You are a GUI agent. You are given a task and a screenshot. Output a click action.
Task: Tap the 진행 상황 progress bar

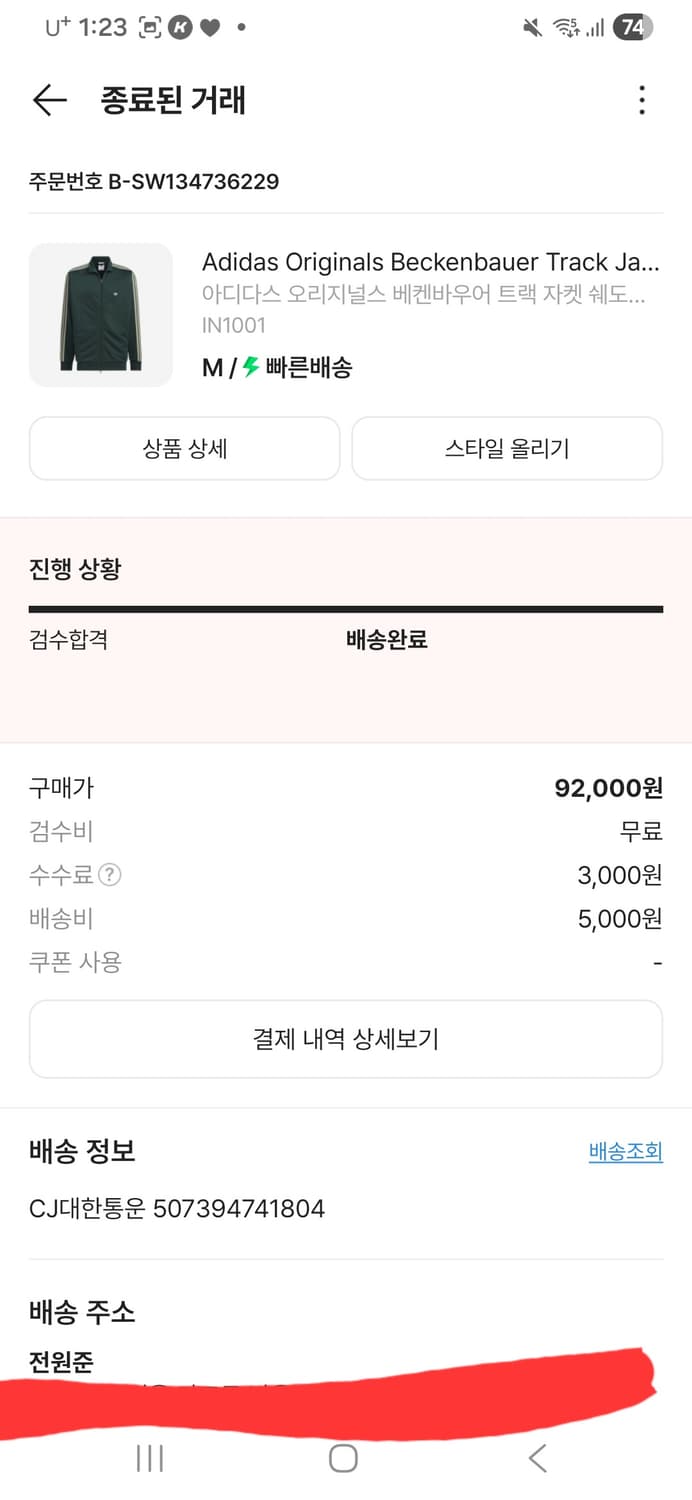click(346, 607)
